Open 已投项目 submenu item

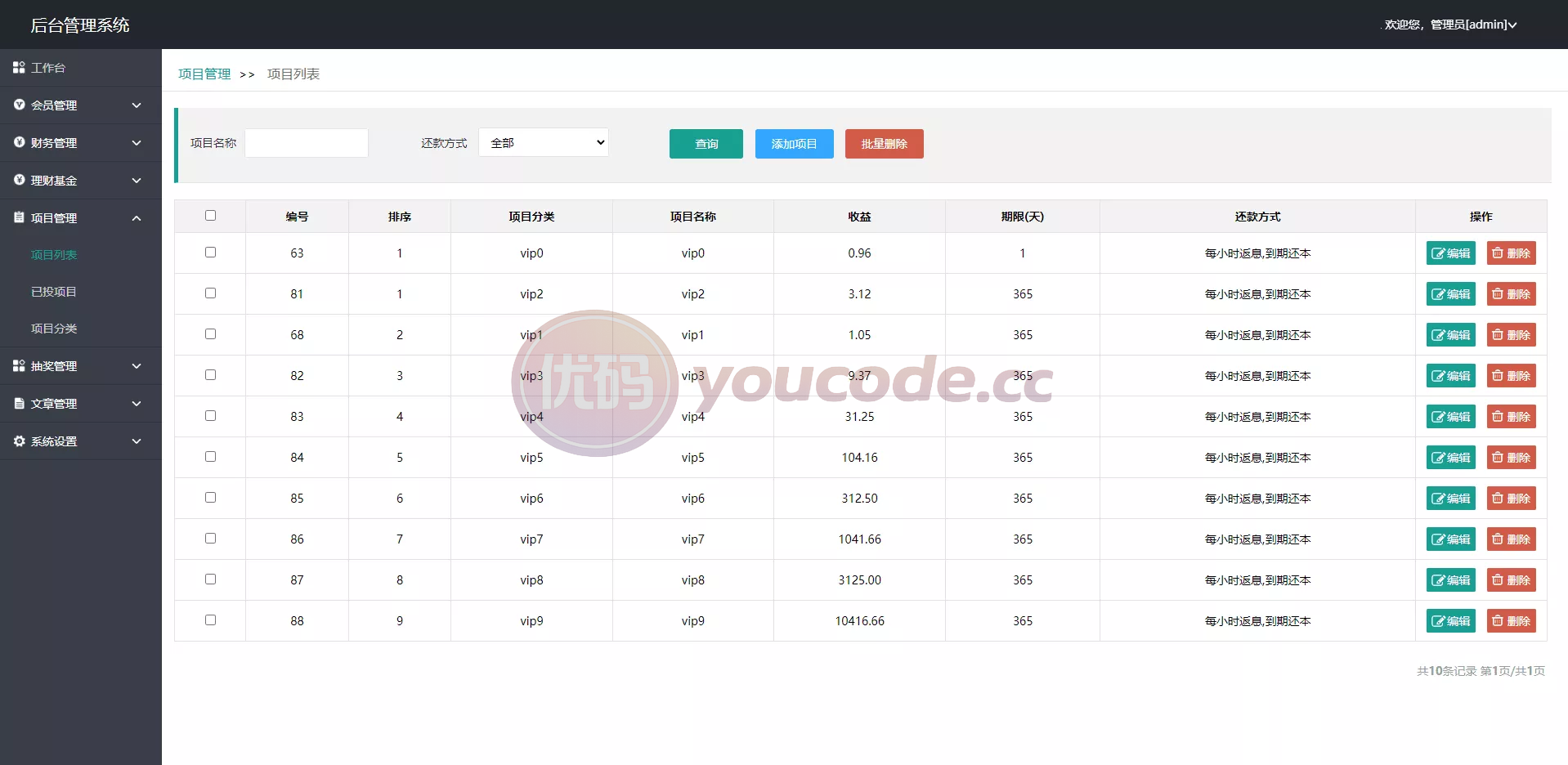[x=54, y=292]
